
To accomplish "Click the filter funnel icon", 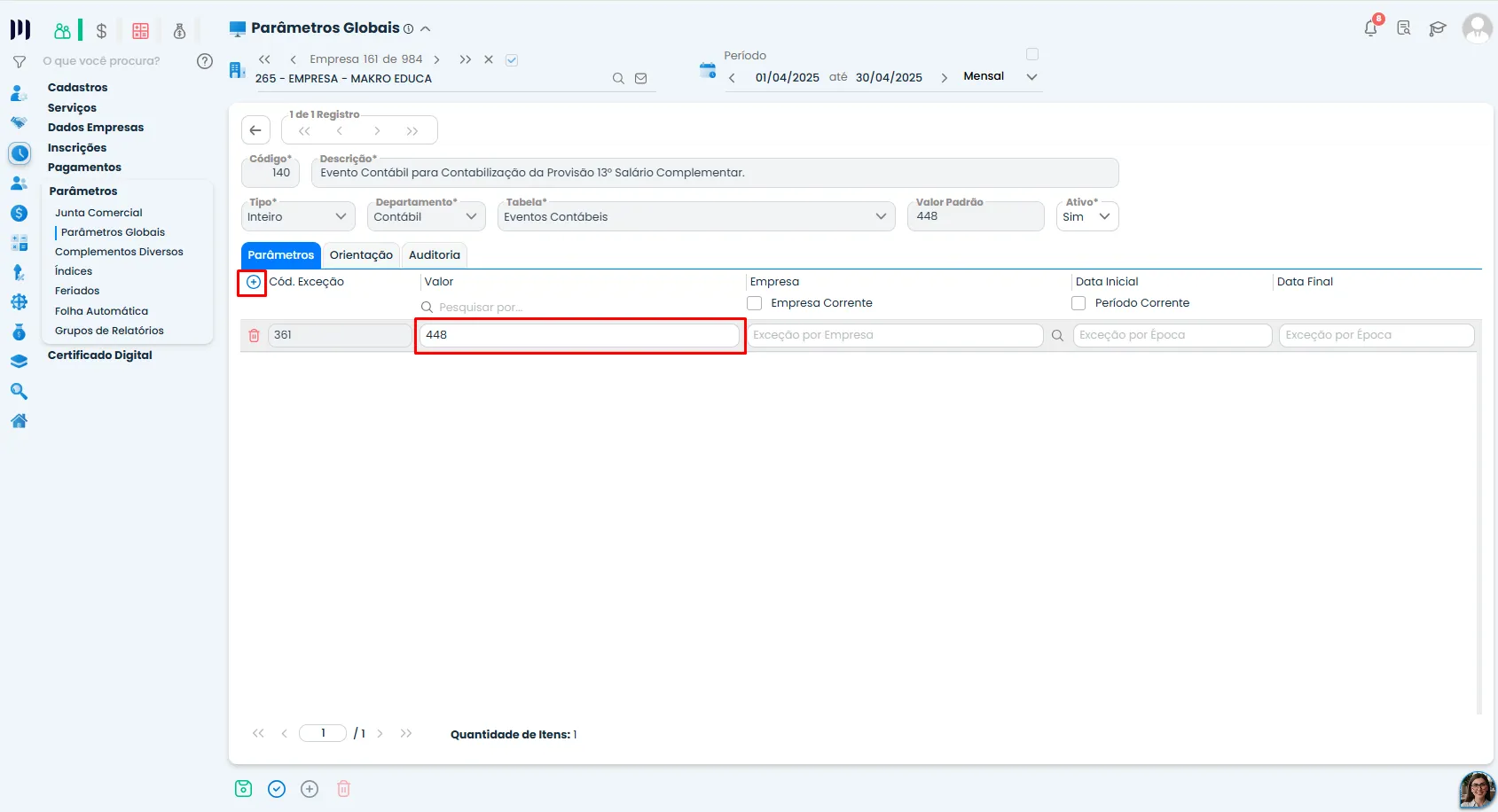I will point(20,61).
